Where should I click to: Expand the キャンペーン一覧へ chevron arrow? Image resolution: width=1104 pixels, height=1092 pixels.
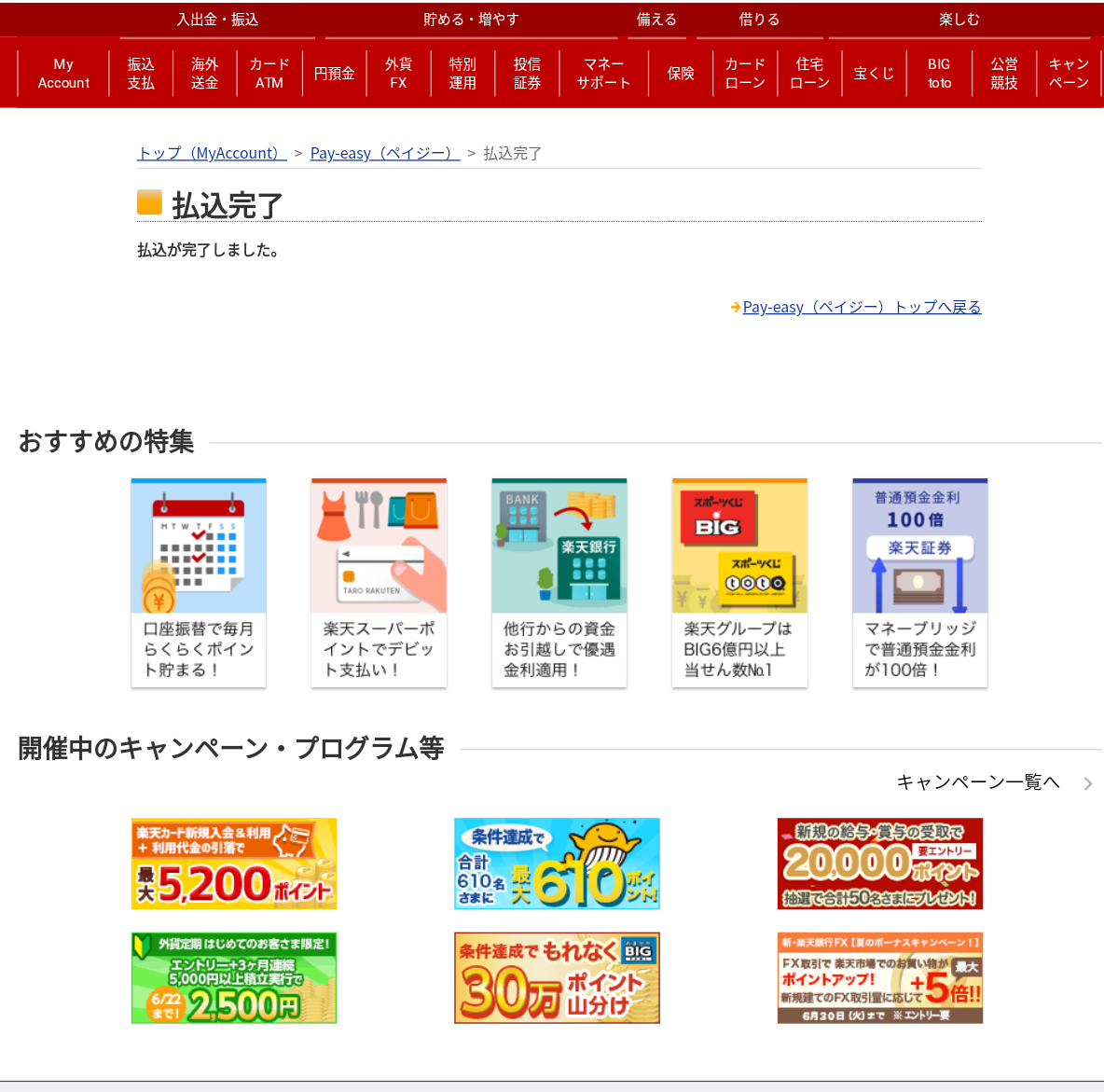click(x=1088, y=783)
